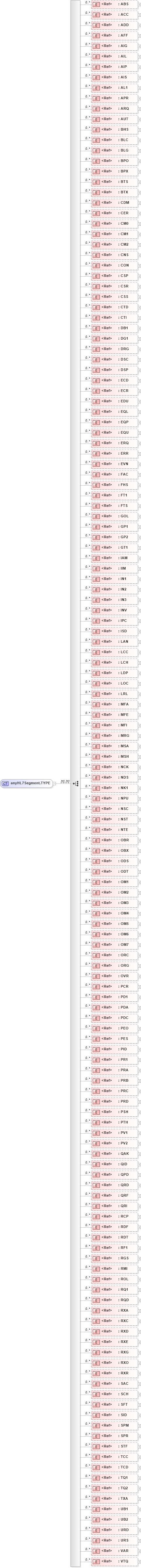The image size is (141, 1568).
Task: Click the E icon of the IN1 element
Action: coord(96,579)
